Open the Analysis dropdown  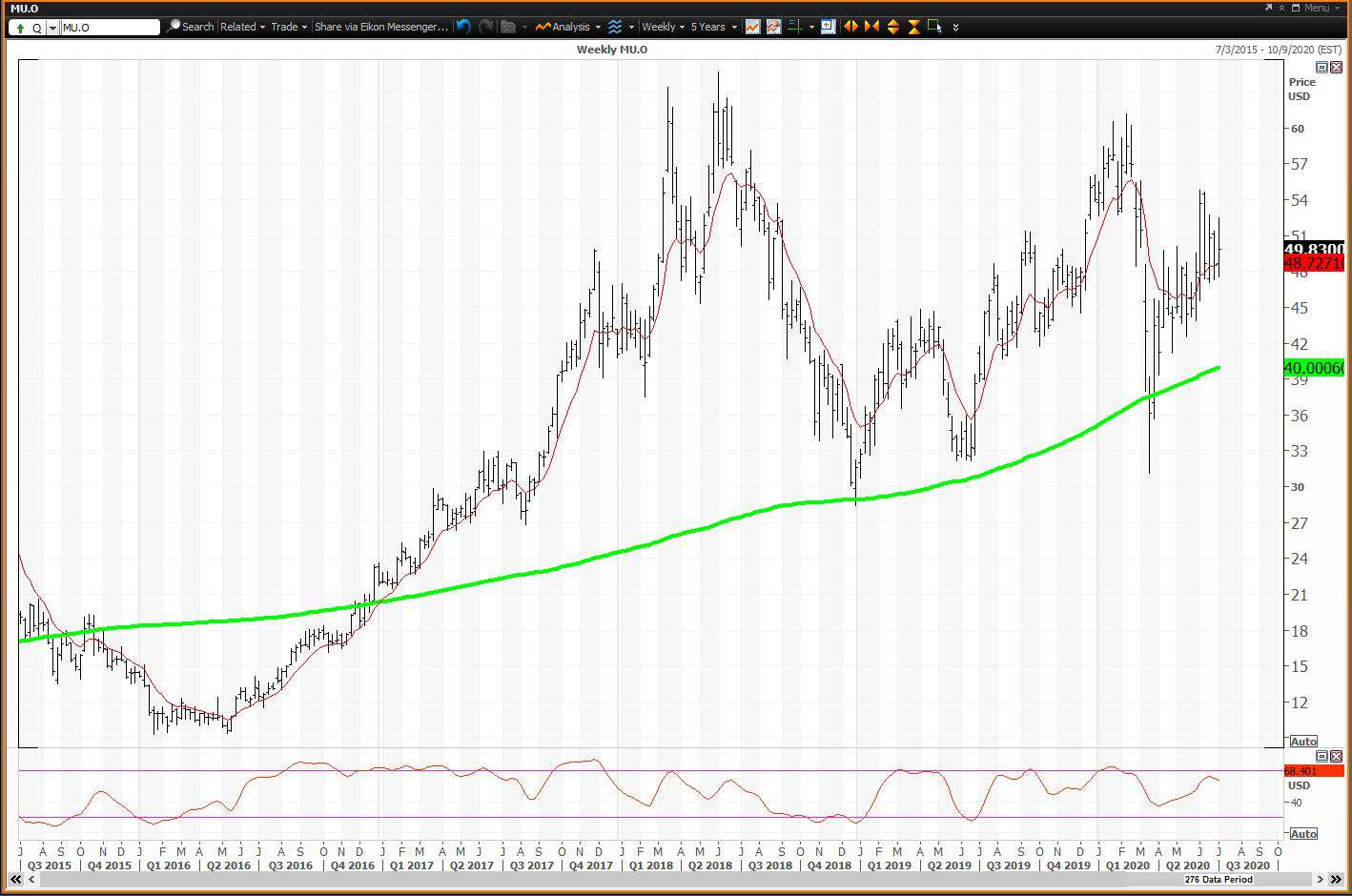[567, 27]
